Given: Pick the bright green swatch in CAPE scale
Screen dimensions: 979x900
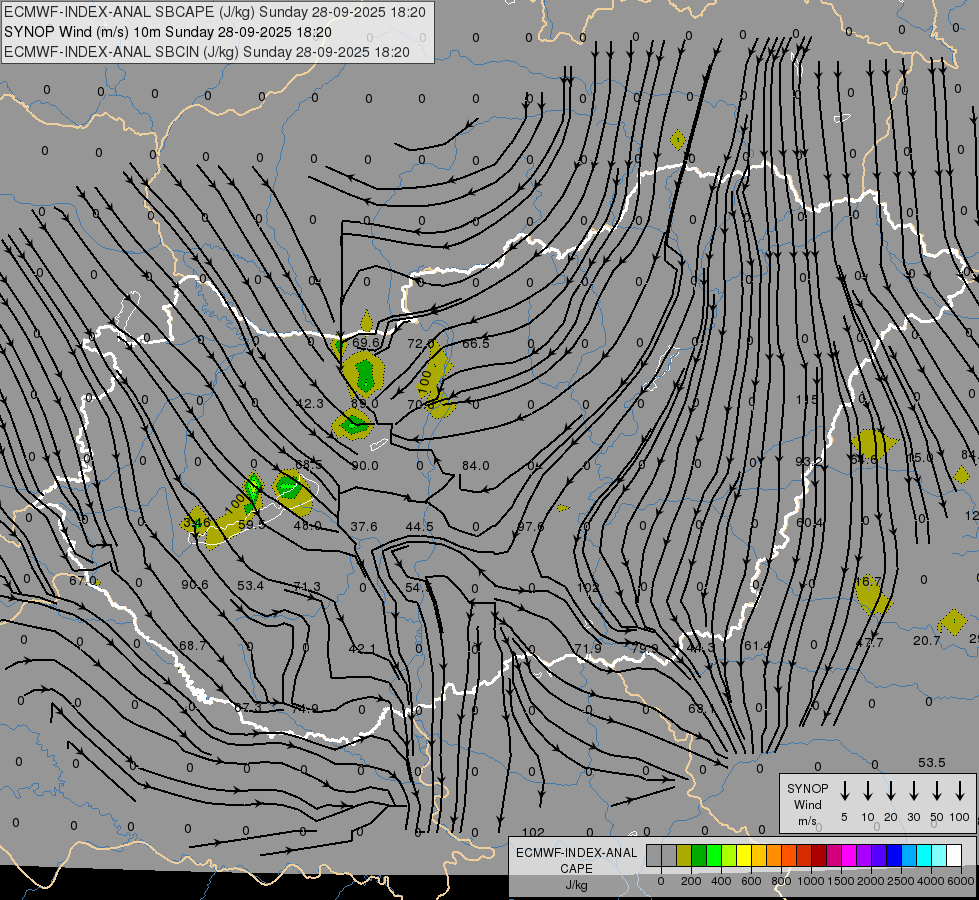Looking at the screenshot, I should tap(714, 856).
